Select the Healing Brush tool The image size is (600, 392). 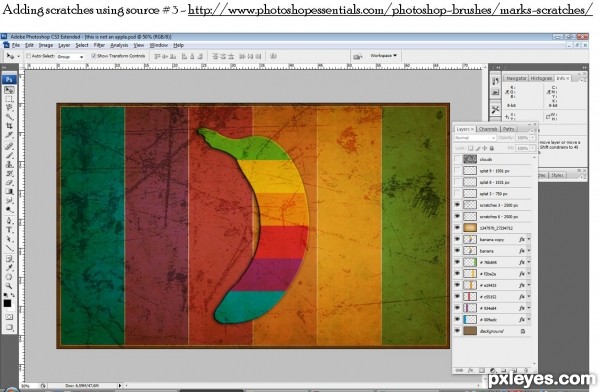coord(9,145)
